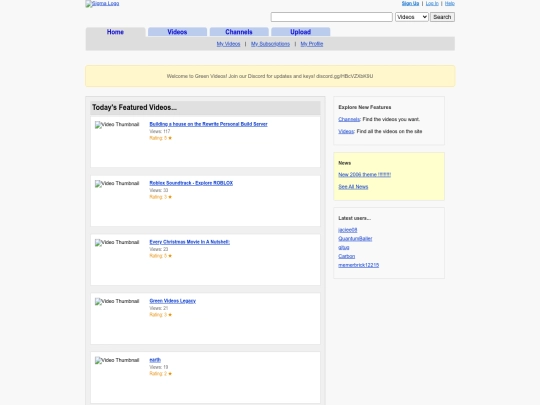Open My Subscriptions sub-navigation link
Screen dimensions: 540x405
tap(270, 44)
